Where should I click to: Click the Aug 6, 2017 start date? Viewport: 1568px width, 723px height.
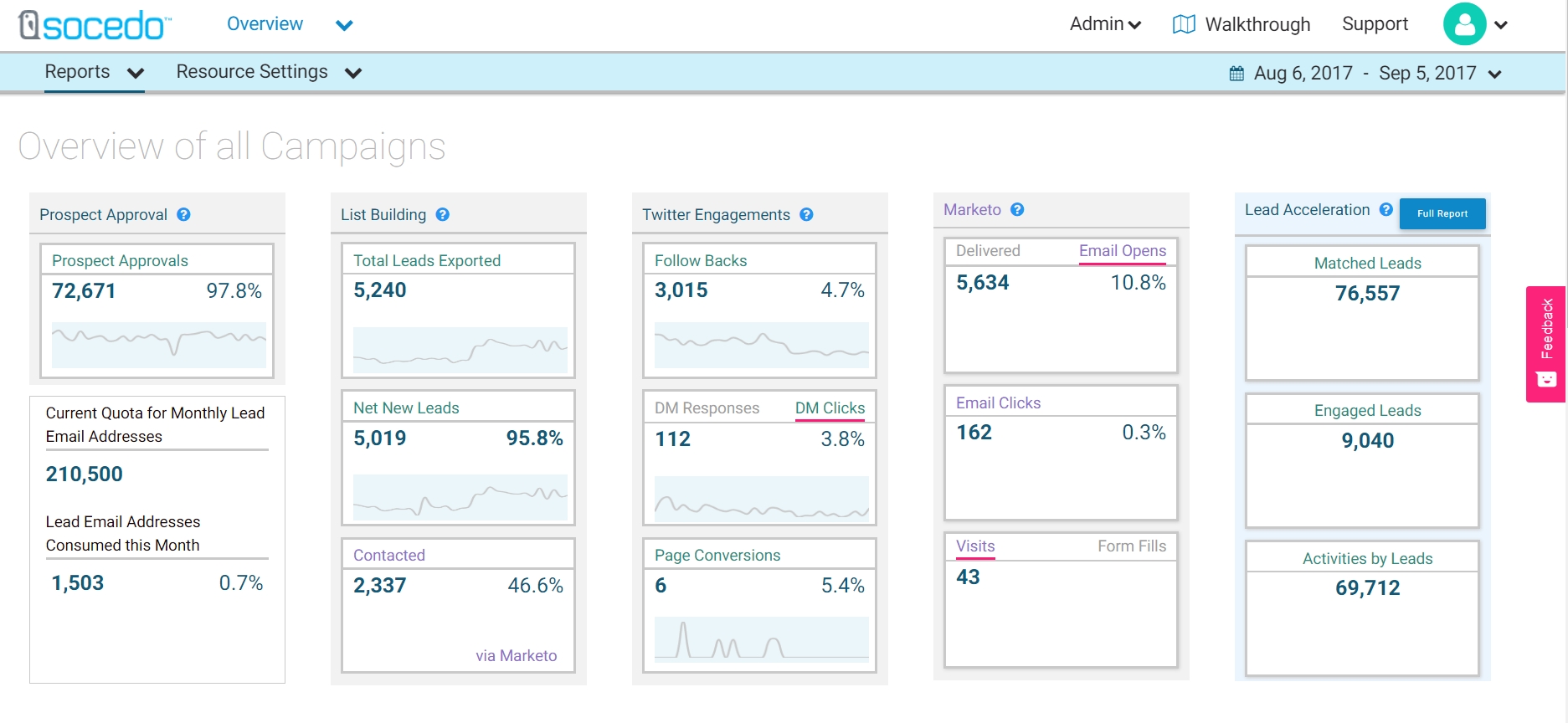click(1303, 74)
